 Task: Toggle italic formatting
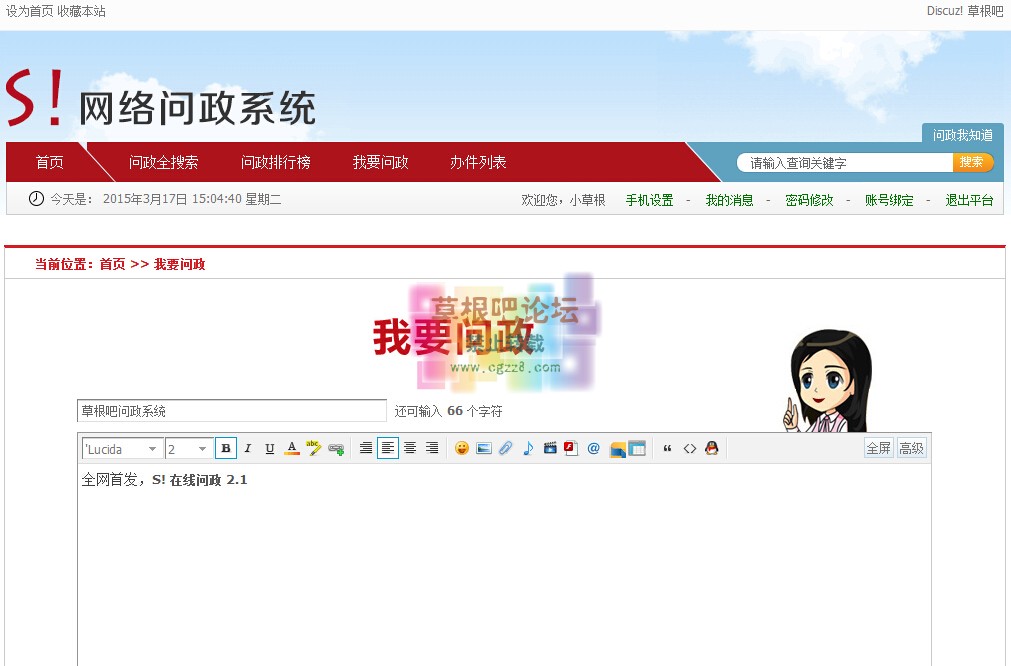click(247, 448)
